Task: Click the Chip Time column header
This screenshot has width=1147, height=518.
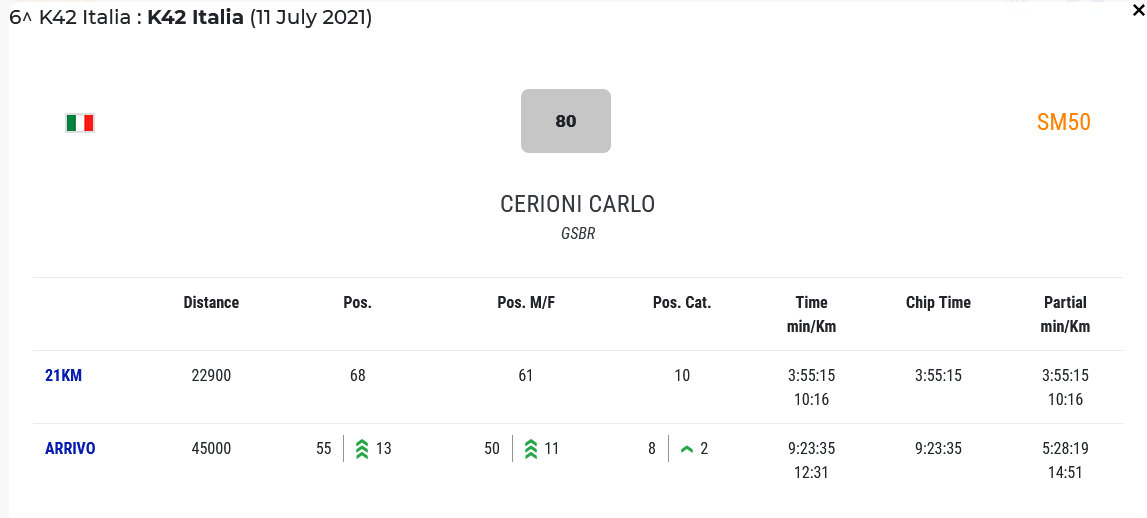Action: 938,303
